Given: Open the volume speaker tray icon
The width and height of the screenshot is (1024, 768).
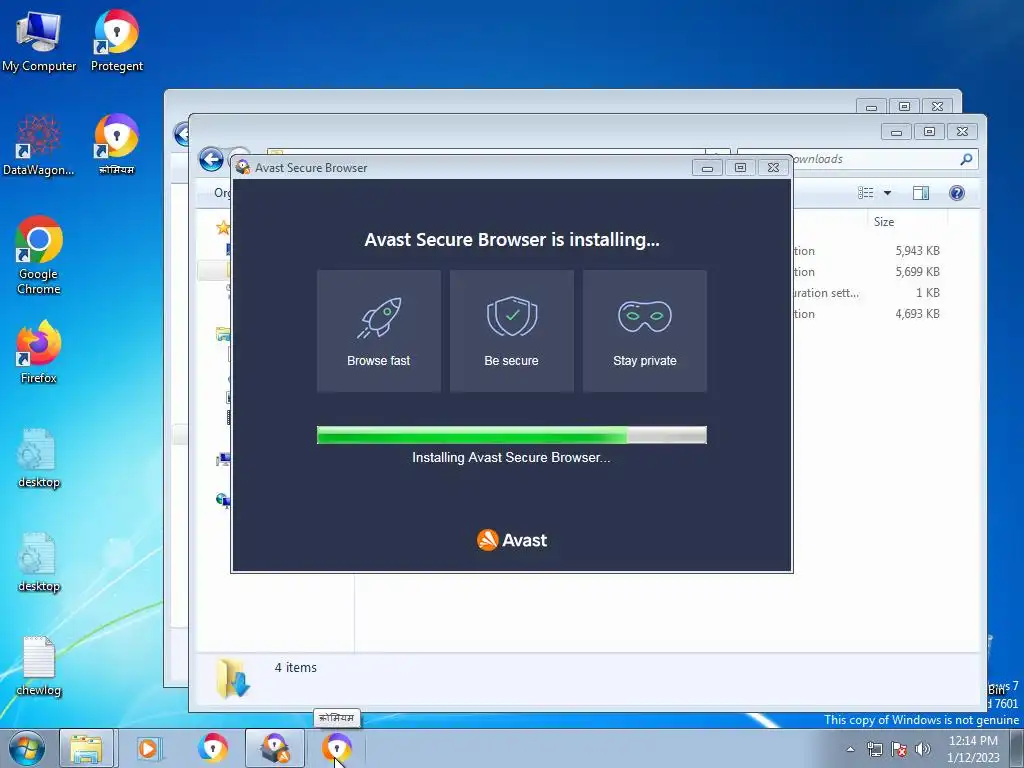Looking at the screenshot, I should coord(923,749).
